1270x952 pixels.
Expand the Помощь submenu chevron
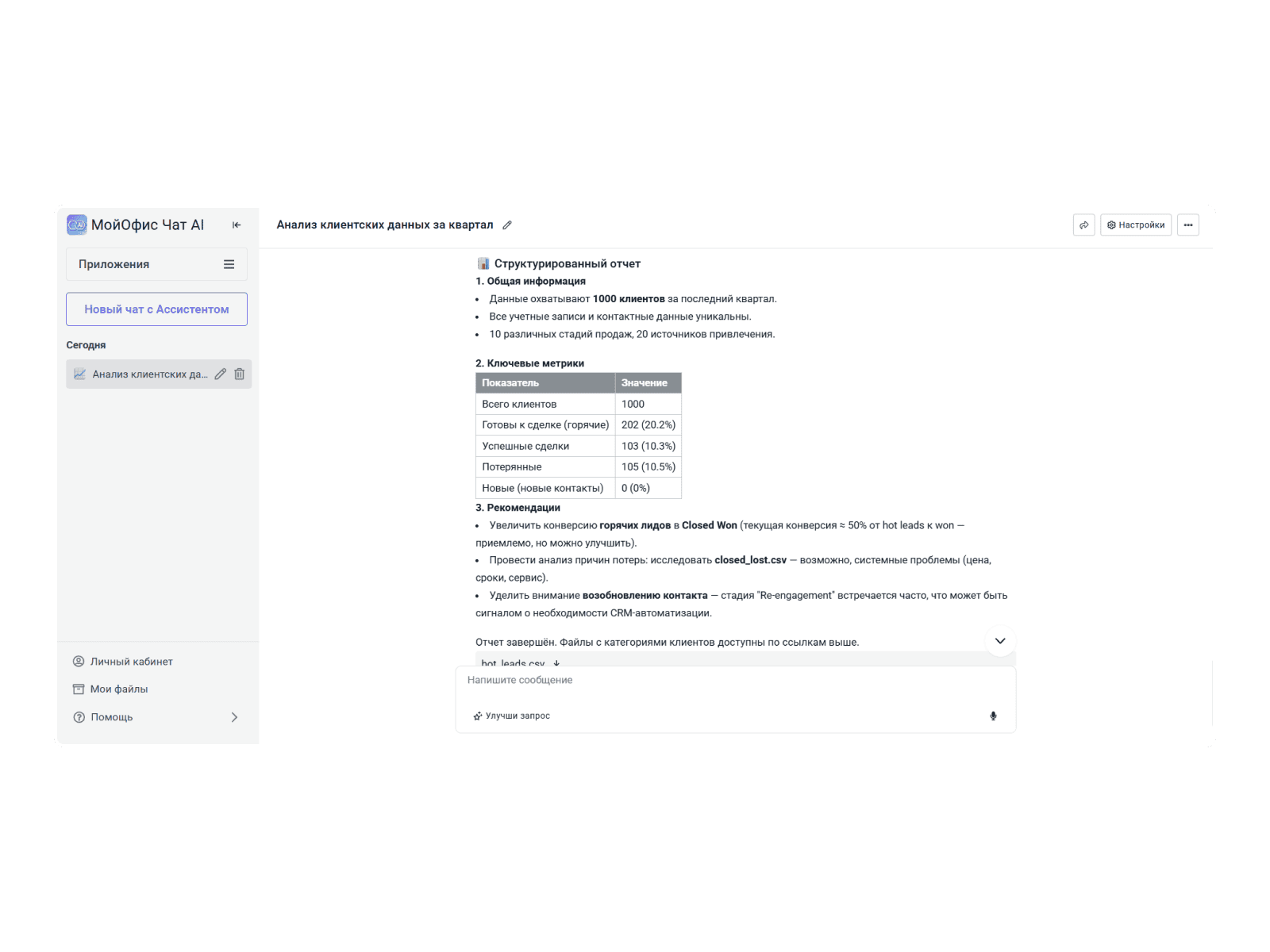[234, 717]
